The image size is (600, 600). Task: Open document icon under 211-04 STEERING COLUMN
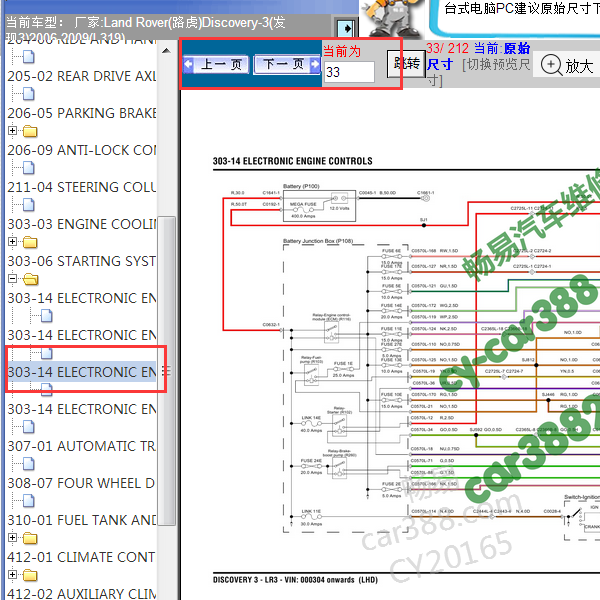29,205
